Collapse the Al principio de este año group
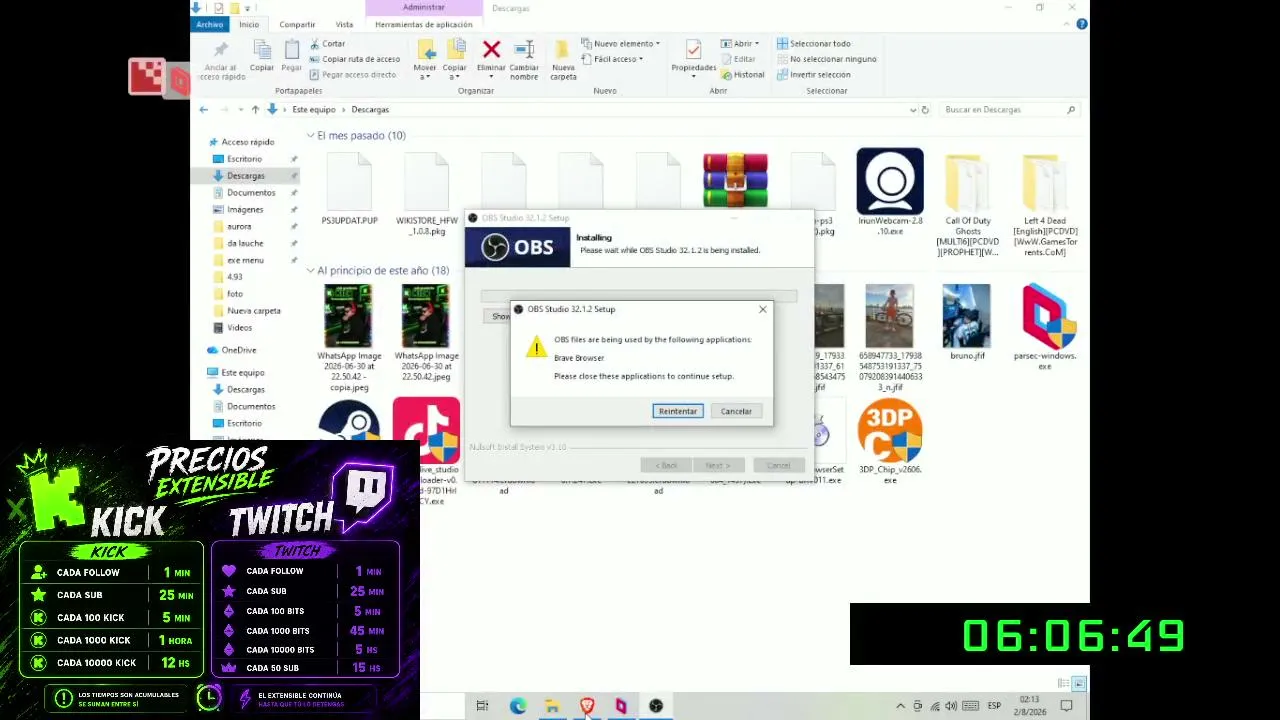The image size is (1280, 720). (311, 271)
